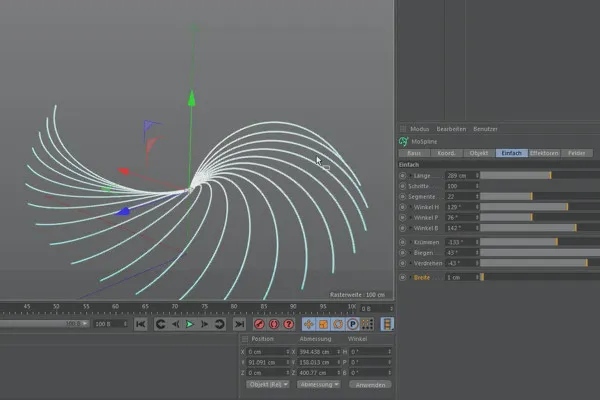Jump to the start of the animation
Image resolution: width=600 pixels, height=400 pixels.
click(x=140, y=324)
